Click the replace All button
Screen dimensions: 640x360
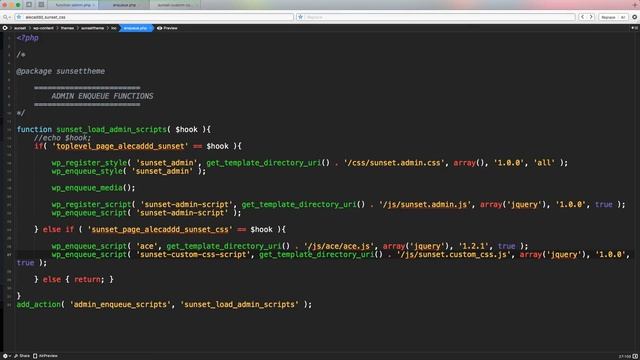(623, 17)
